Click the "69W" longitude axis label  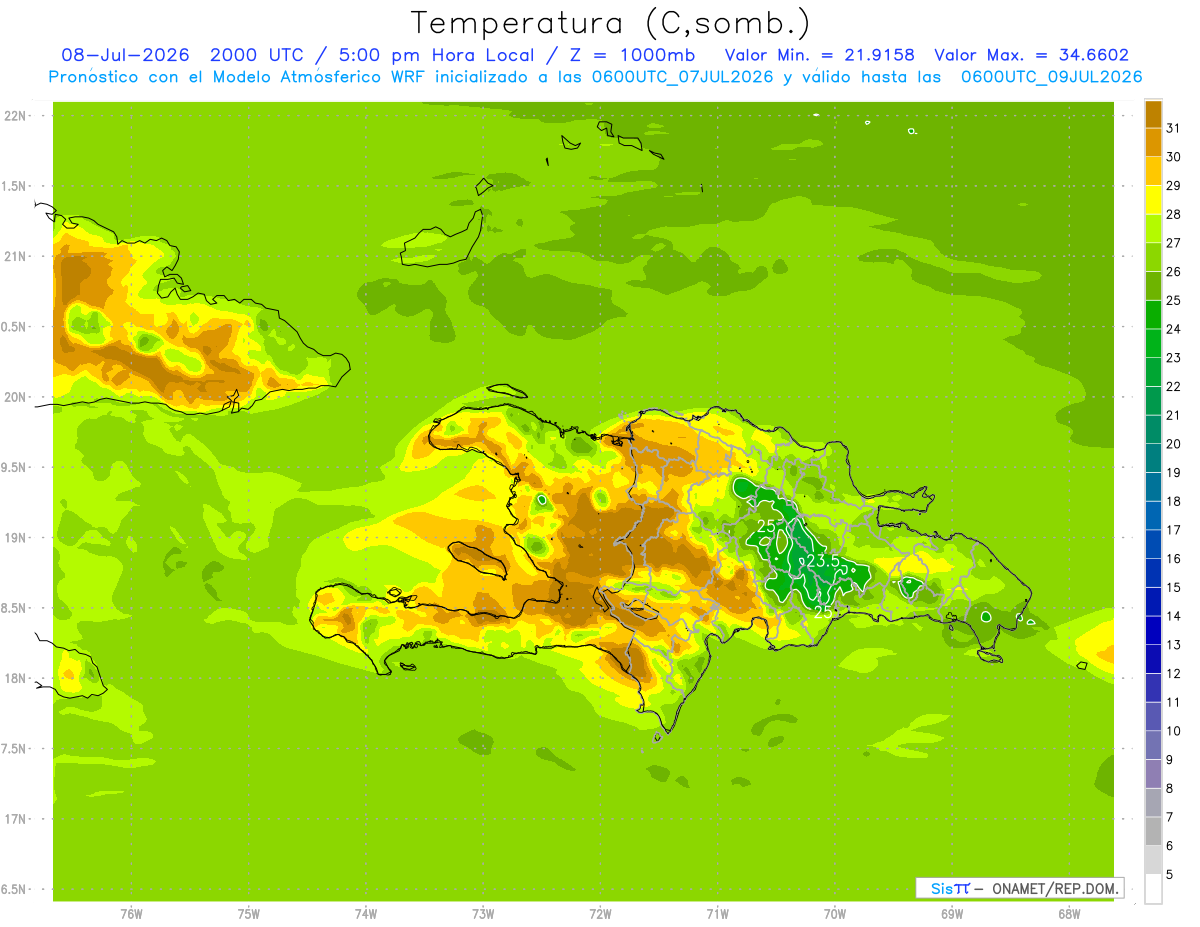[x=952, y=914]
